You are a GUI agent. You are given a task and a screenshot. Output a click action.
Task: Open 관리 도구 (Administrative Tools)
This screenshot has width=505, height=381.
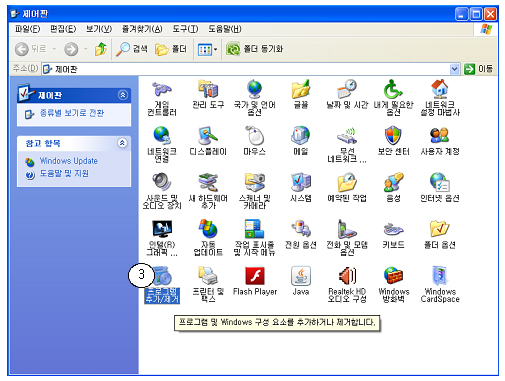pyautogui.click(x=208, y=89)
